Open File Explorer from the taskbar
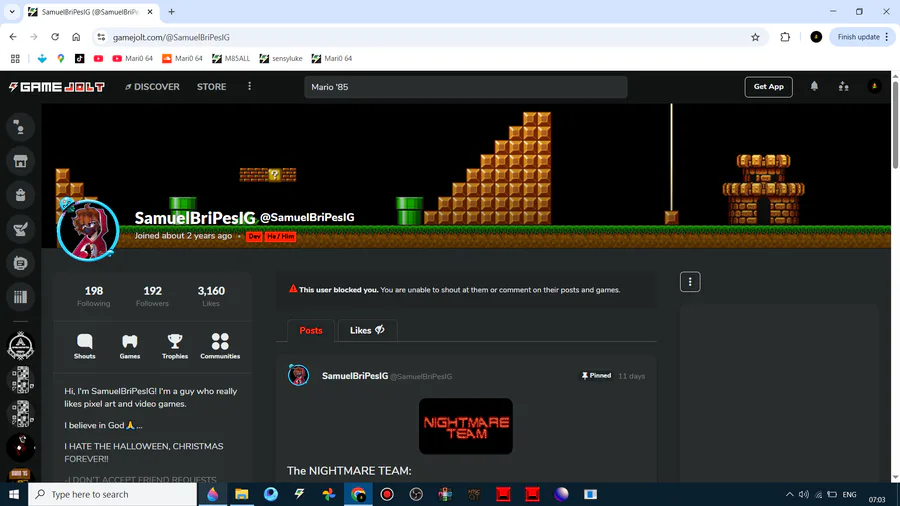This screenshot has width=900, height=506. (x=242, y=495)
